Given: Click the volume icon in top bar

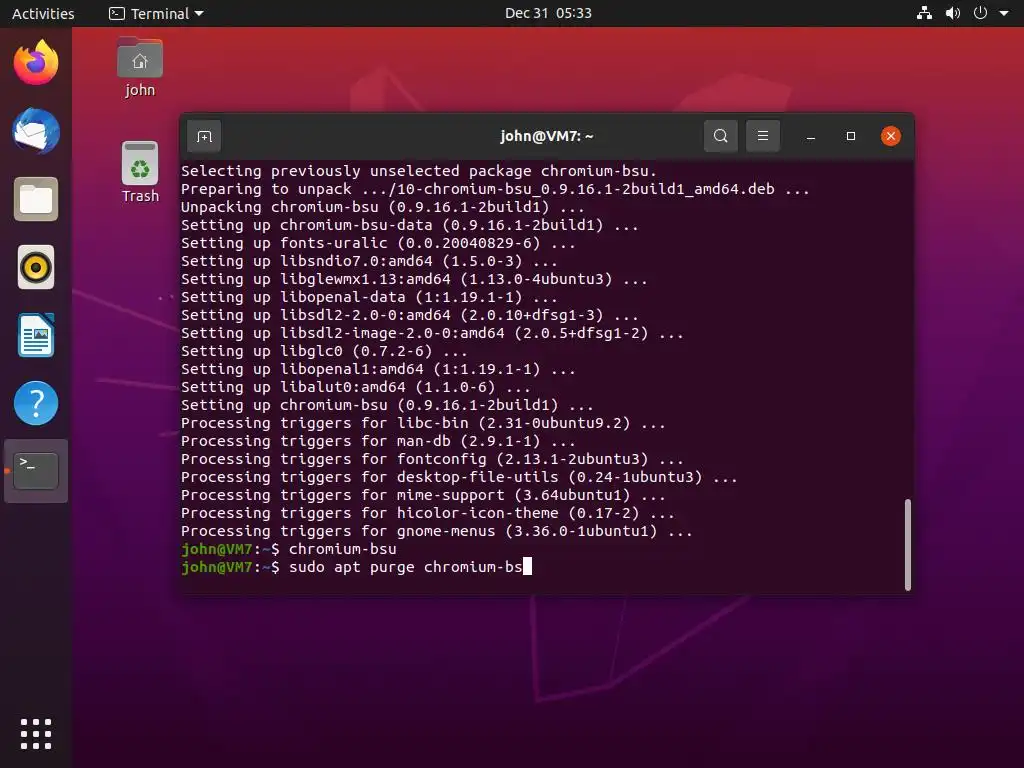Looking at the screenshot, I should coord(953,13).
